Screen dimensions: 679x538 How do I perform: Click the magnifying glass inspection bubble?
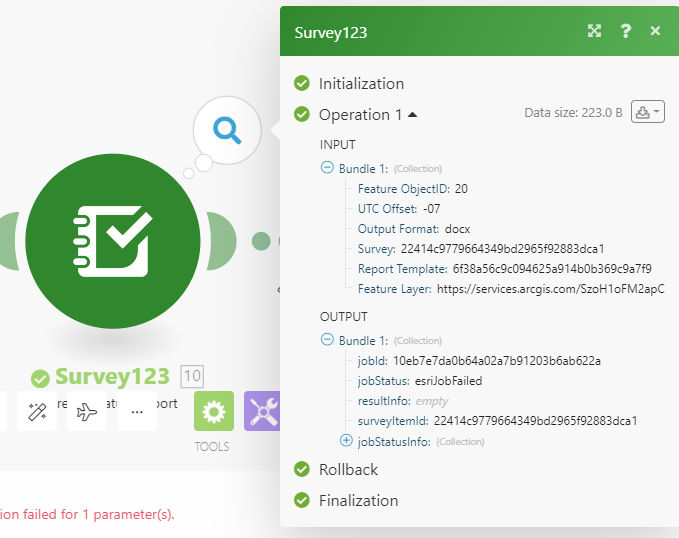click(x=227, y=130)
